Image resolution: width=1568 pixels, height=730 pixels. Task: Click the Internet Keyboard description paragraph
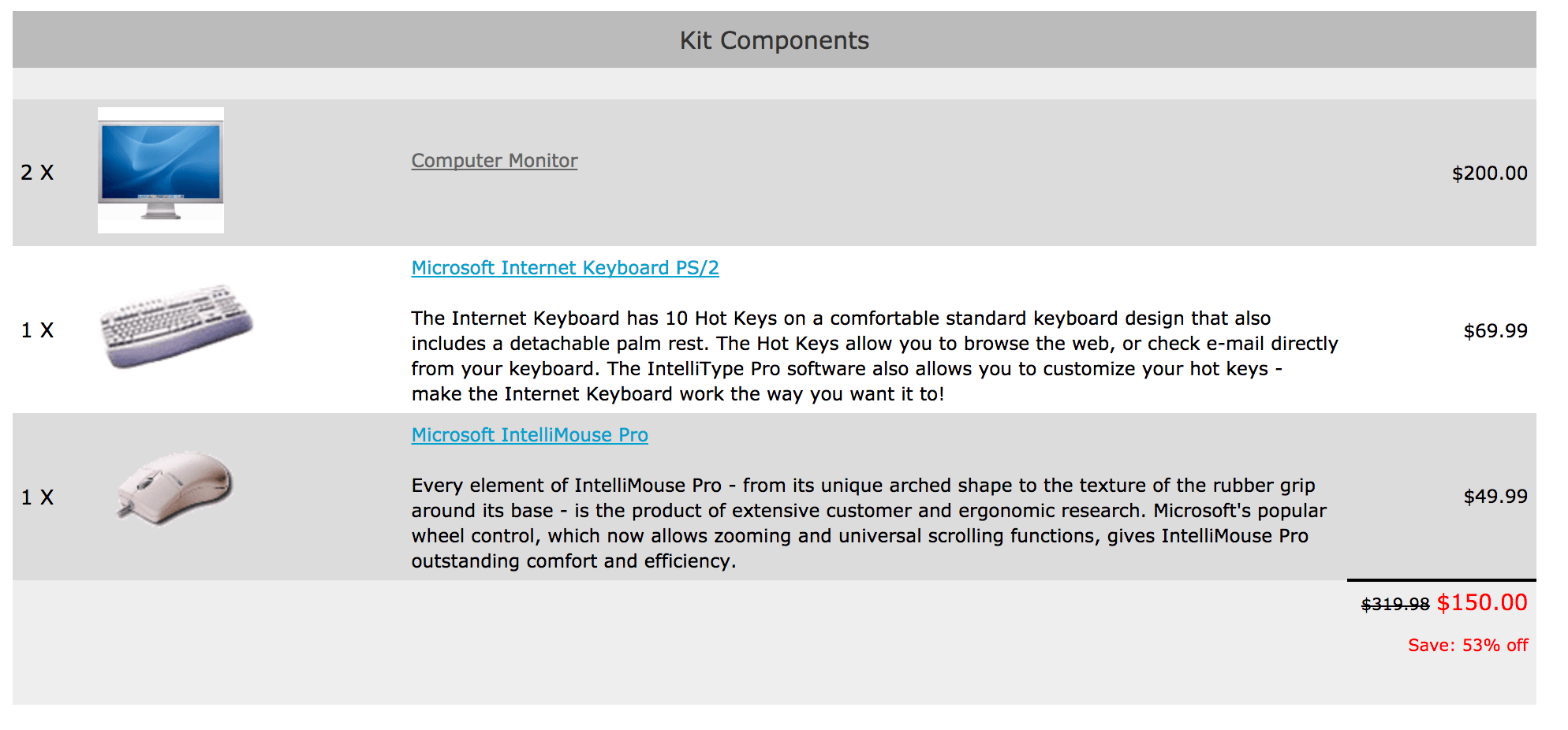click(x=875, y=356)
